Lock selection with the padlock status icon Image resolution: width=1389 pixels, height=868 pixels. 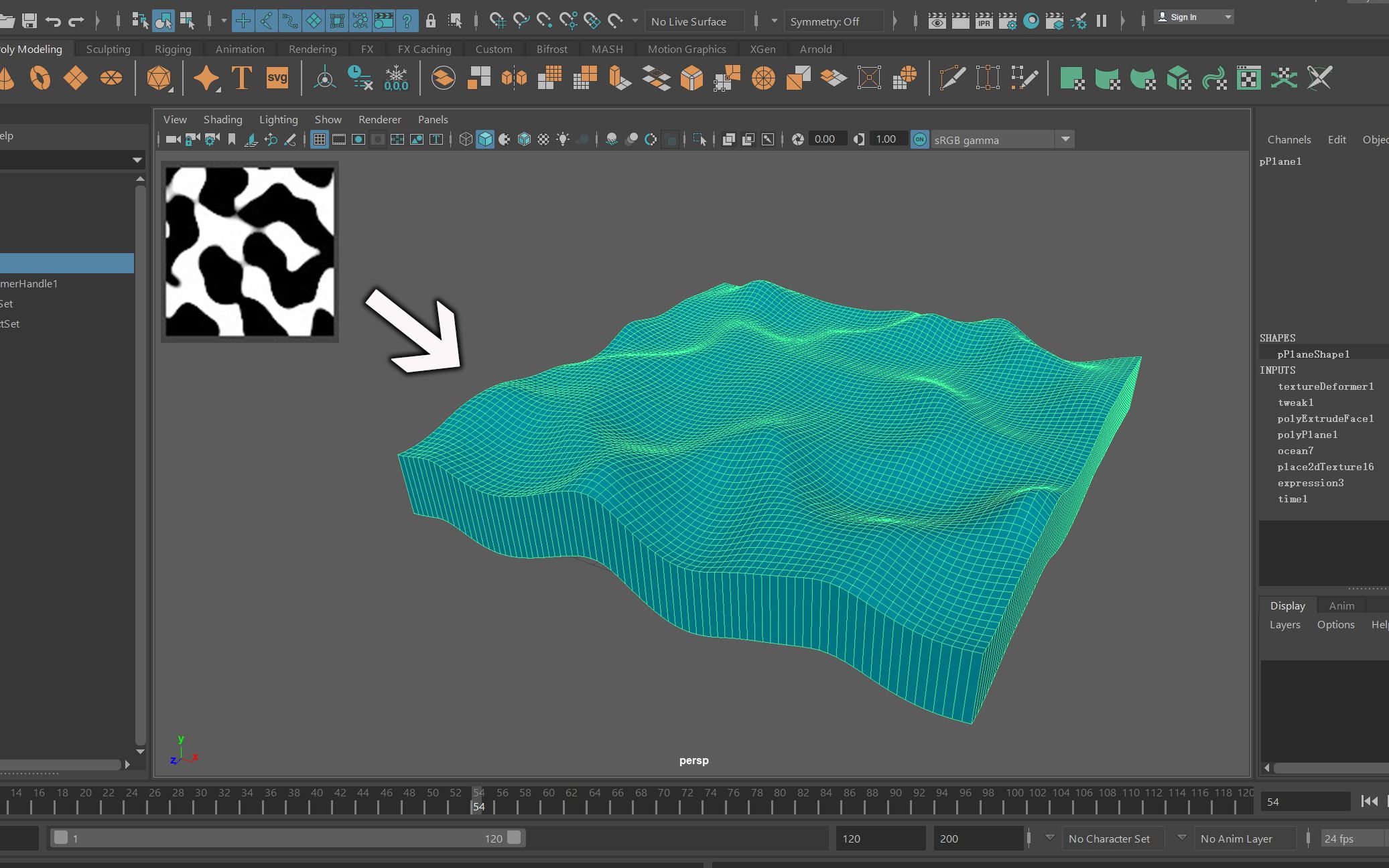tap(431, 21)
